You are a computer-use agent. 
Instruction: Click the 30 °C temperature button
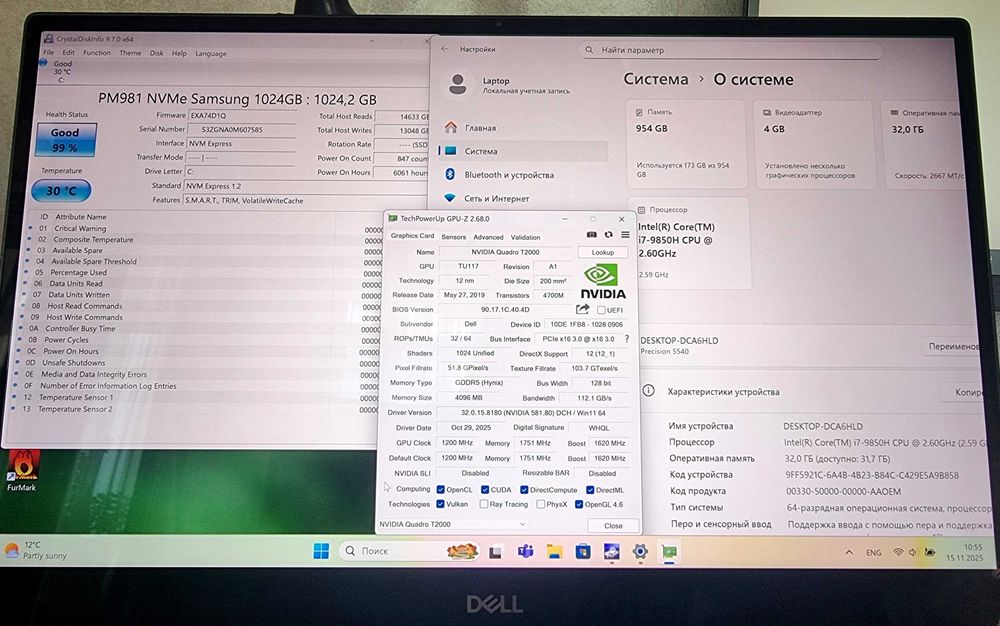(61, 191)
